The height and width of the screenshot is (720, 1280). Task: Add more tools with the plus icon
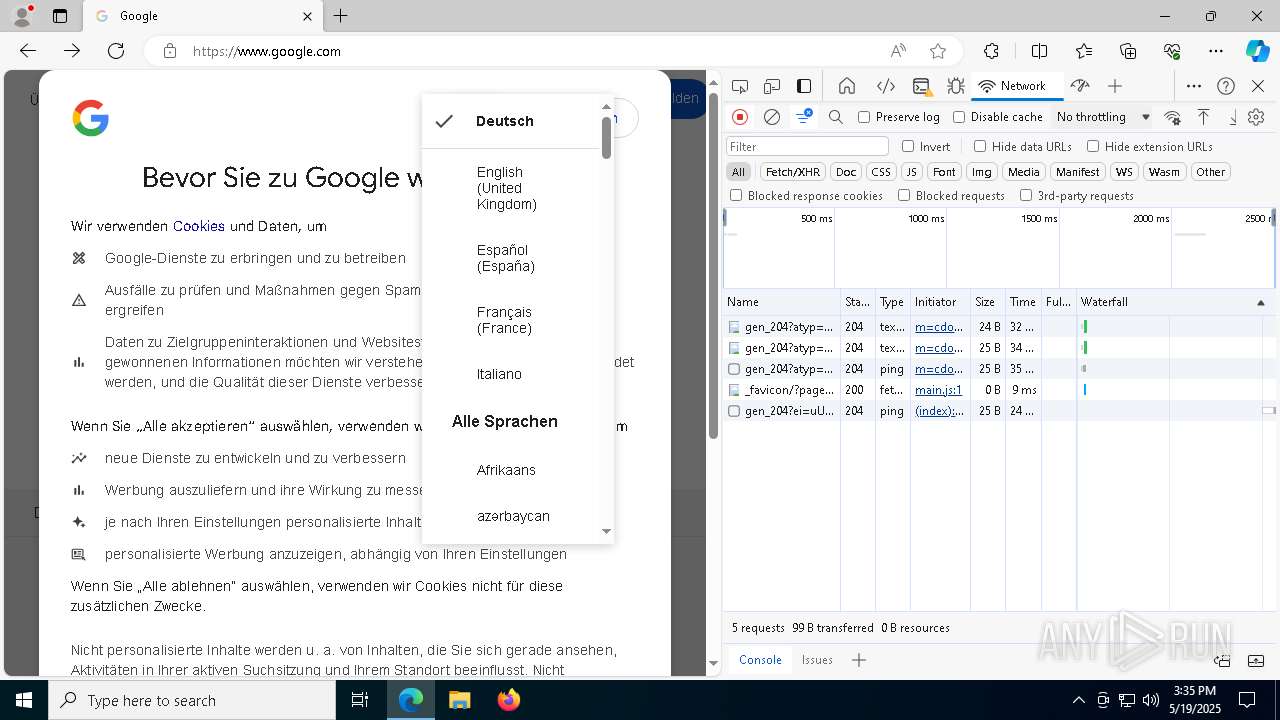point(1115,86)
